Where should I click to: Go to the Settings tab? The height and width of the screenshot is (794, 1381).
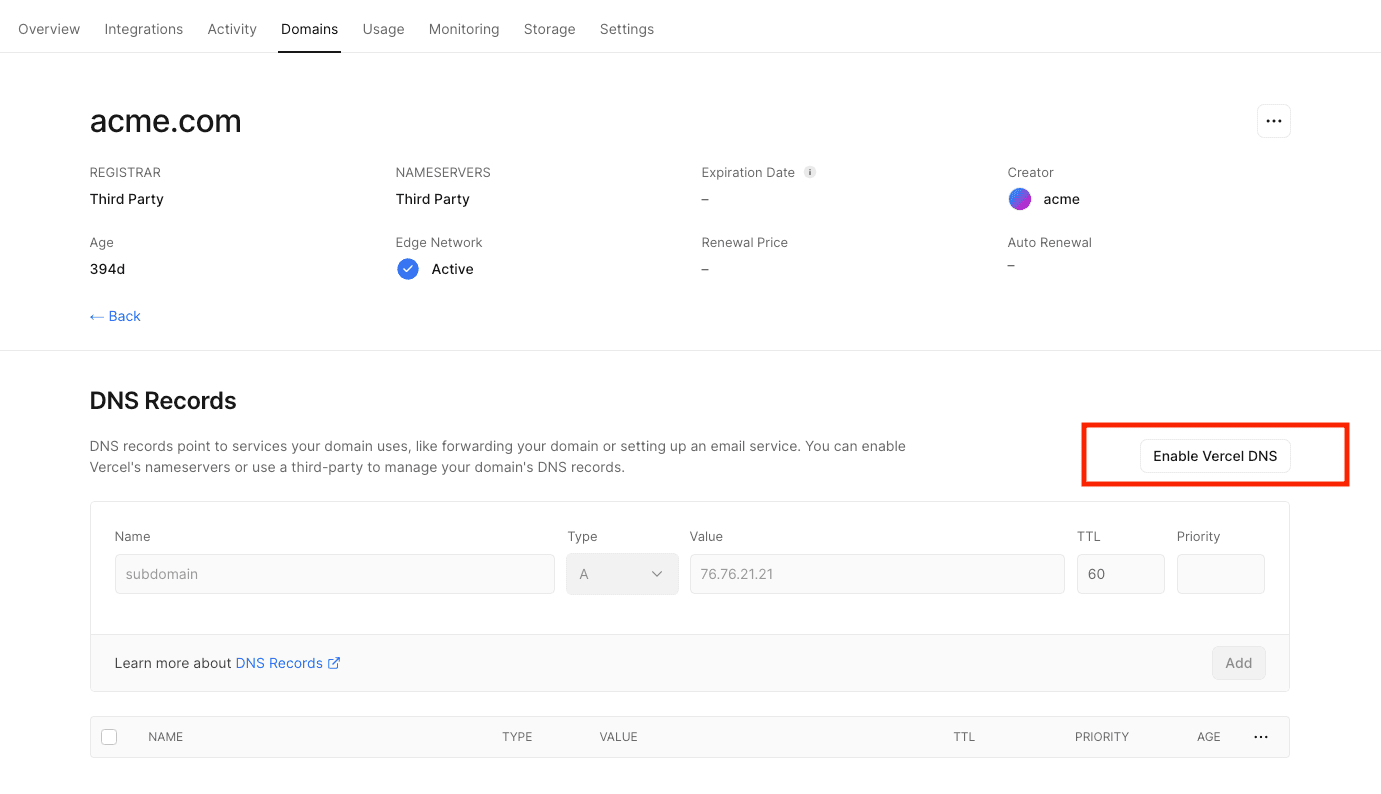click(627, 29)
